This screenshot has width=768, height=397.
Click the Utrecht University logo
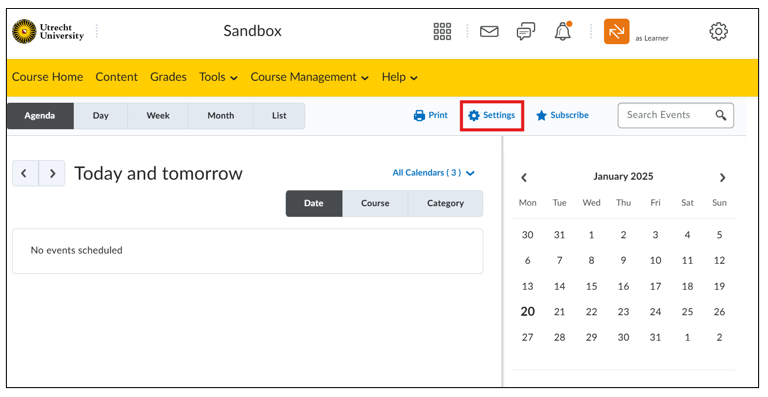pos(48,31)
